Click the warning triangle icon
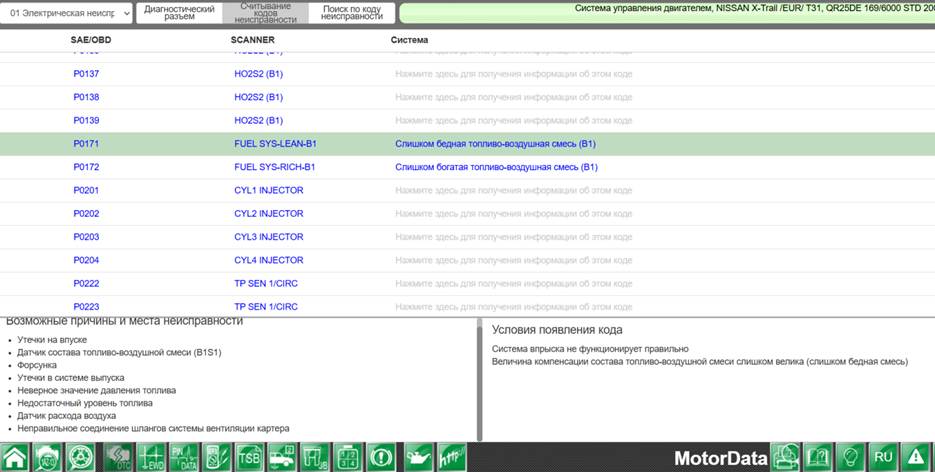Screen dimensions: 935x472 click(x=915, y=457)
